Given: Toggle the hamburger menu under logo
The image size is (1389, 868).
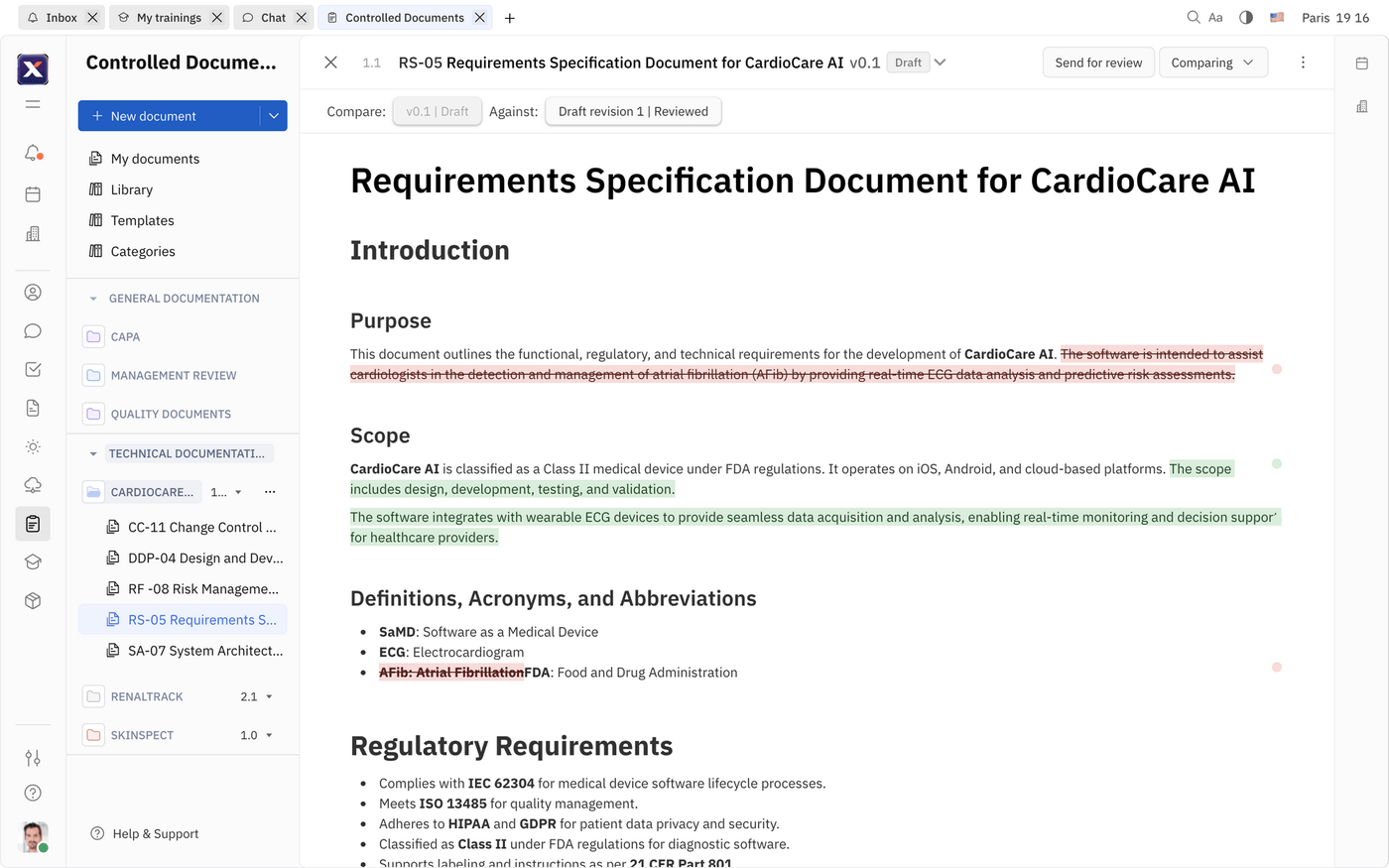Looking at the screenshot, I should pyautogui.click(x=33, y=104).
